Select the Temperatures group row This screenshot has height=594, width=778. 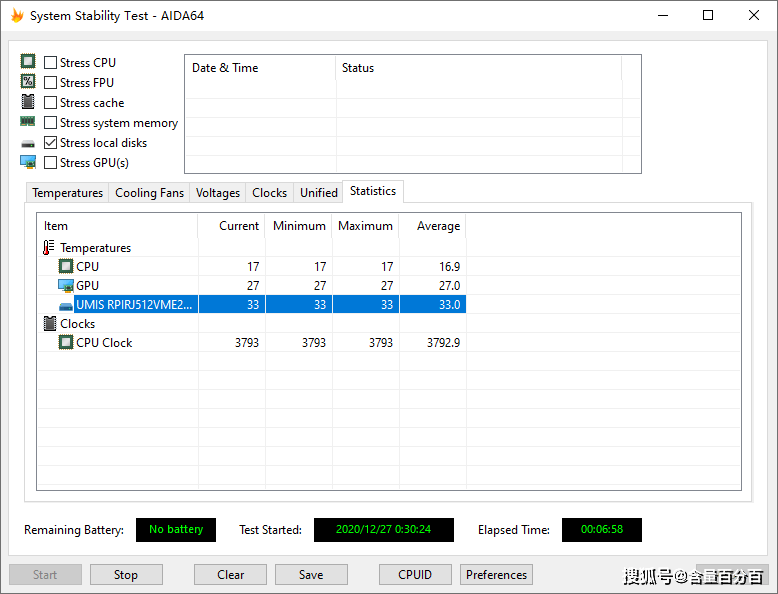95,248
